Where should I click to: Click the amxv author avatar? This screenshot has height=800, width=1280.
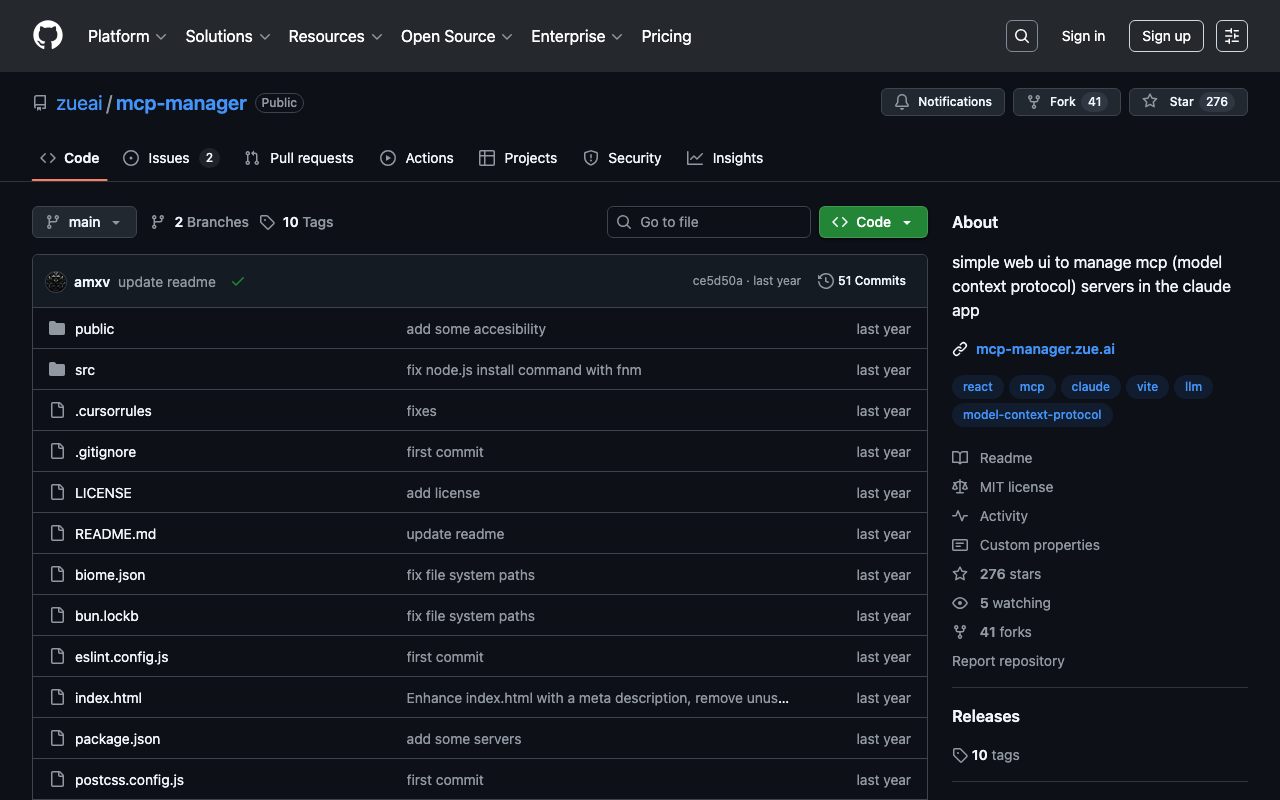click(x=57, y=282)
